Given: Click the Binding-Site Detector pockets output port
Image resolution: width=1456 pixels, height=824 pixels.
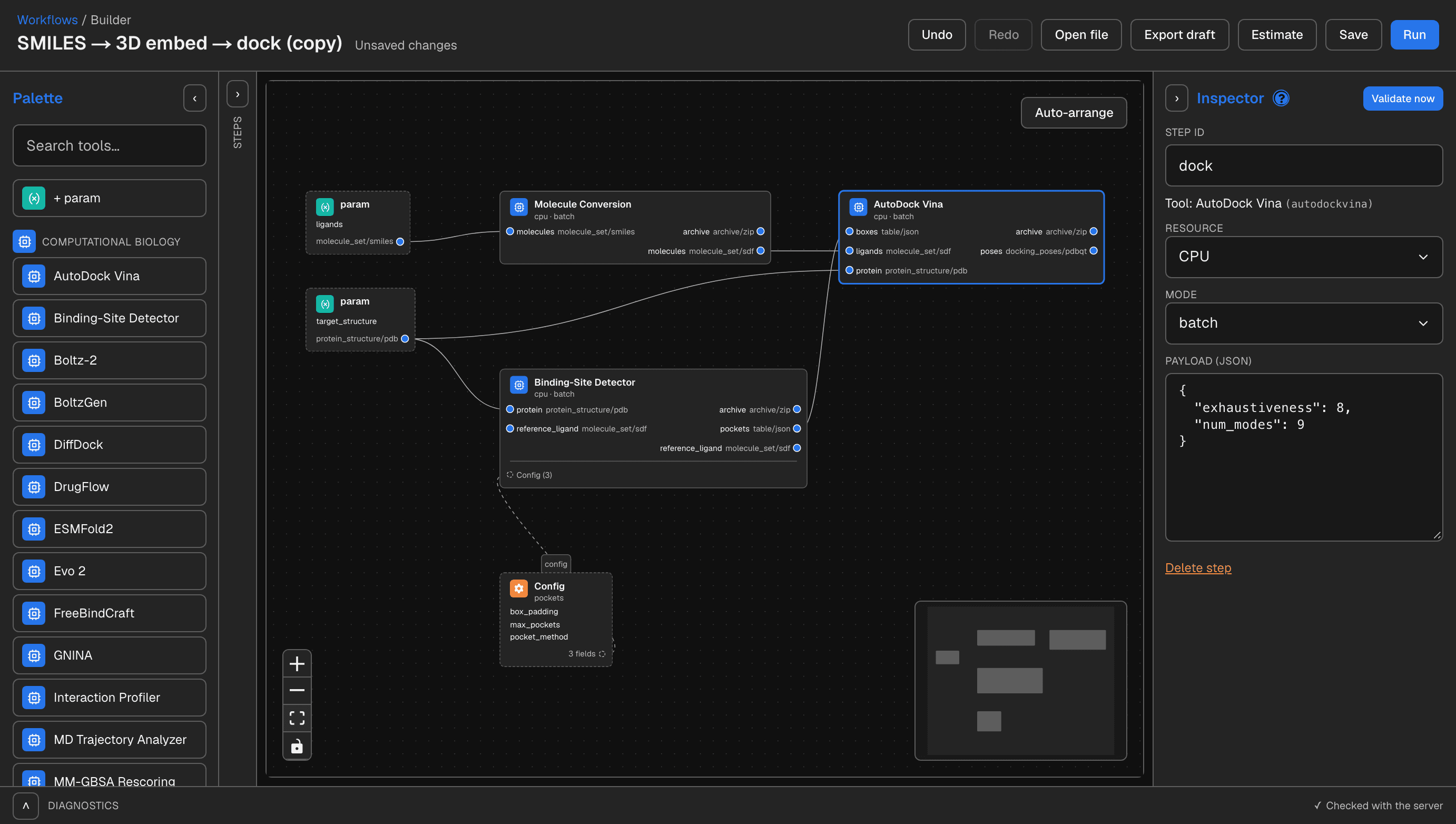Looking at the screenshot, I should 797,428.
